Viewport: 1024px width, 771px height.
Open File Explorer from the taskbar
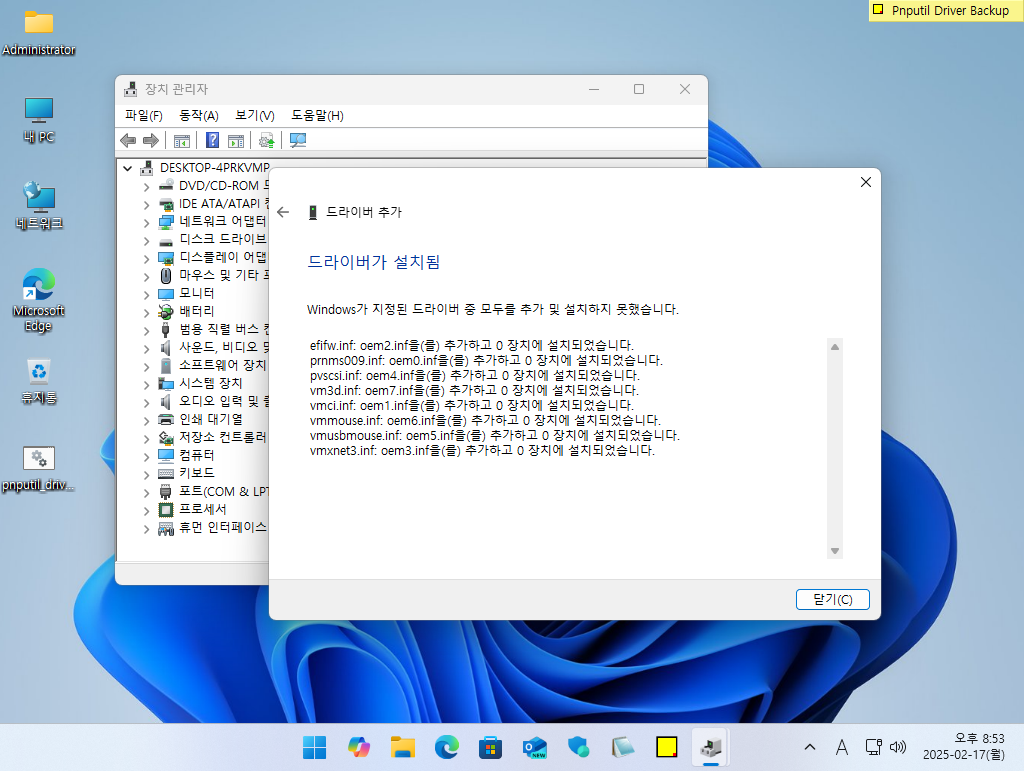402,747
